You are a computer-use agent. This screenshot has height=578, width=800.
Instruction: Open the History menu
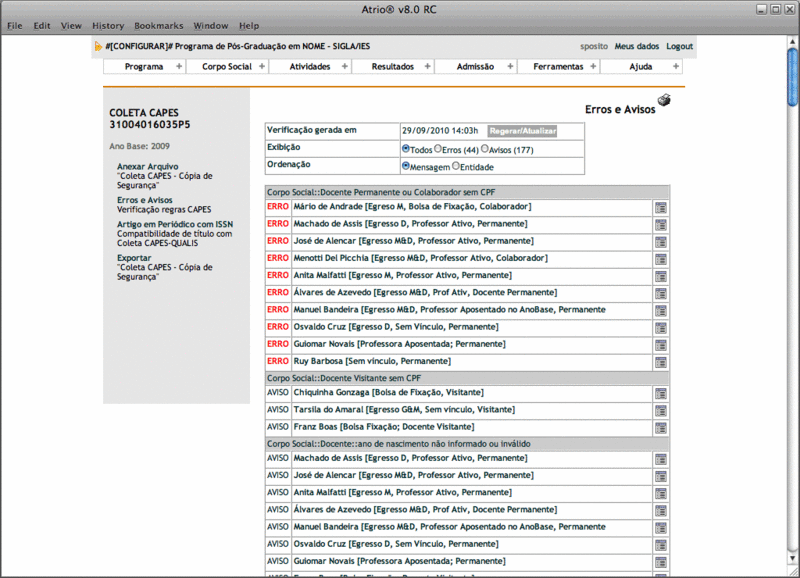point(108,25)
